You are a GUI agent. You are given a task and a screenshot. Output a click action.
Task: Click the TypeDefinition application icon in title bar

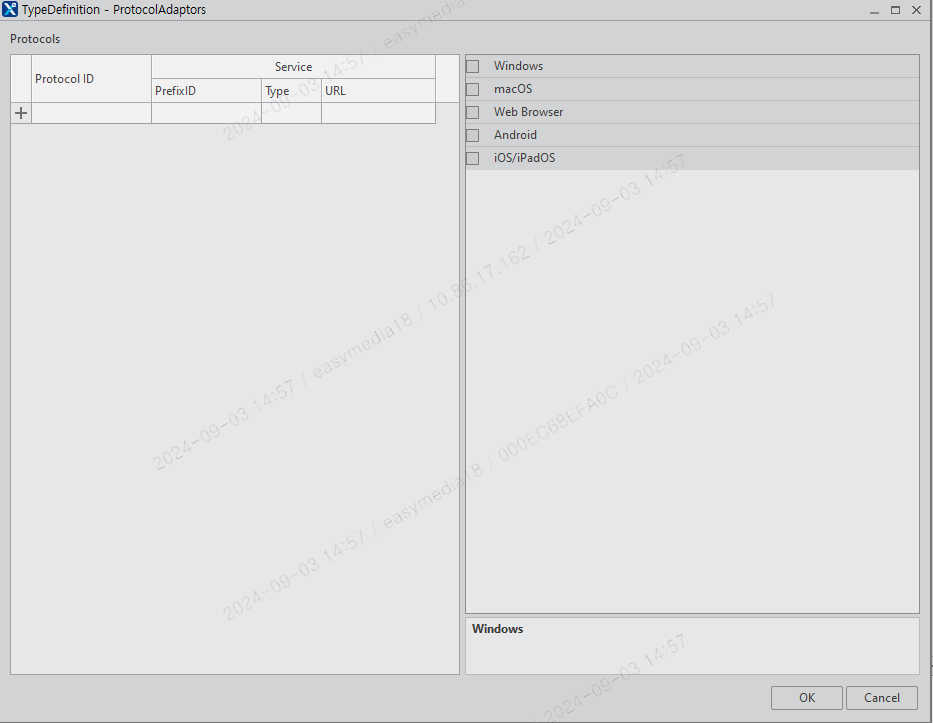(x=11, y=9)
